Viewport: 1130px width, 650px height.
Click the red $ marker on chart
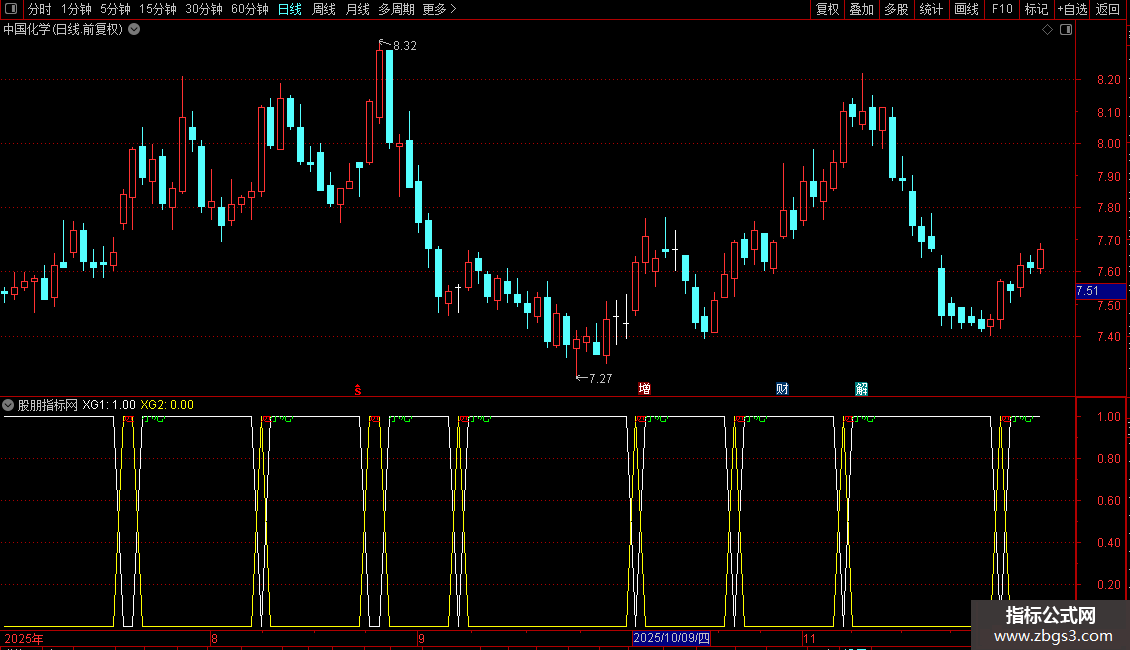pos(357,390)
